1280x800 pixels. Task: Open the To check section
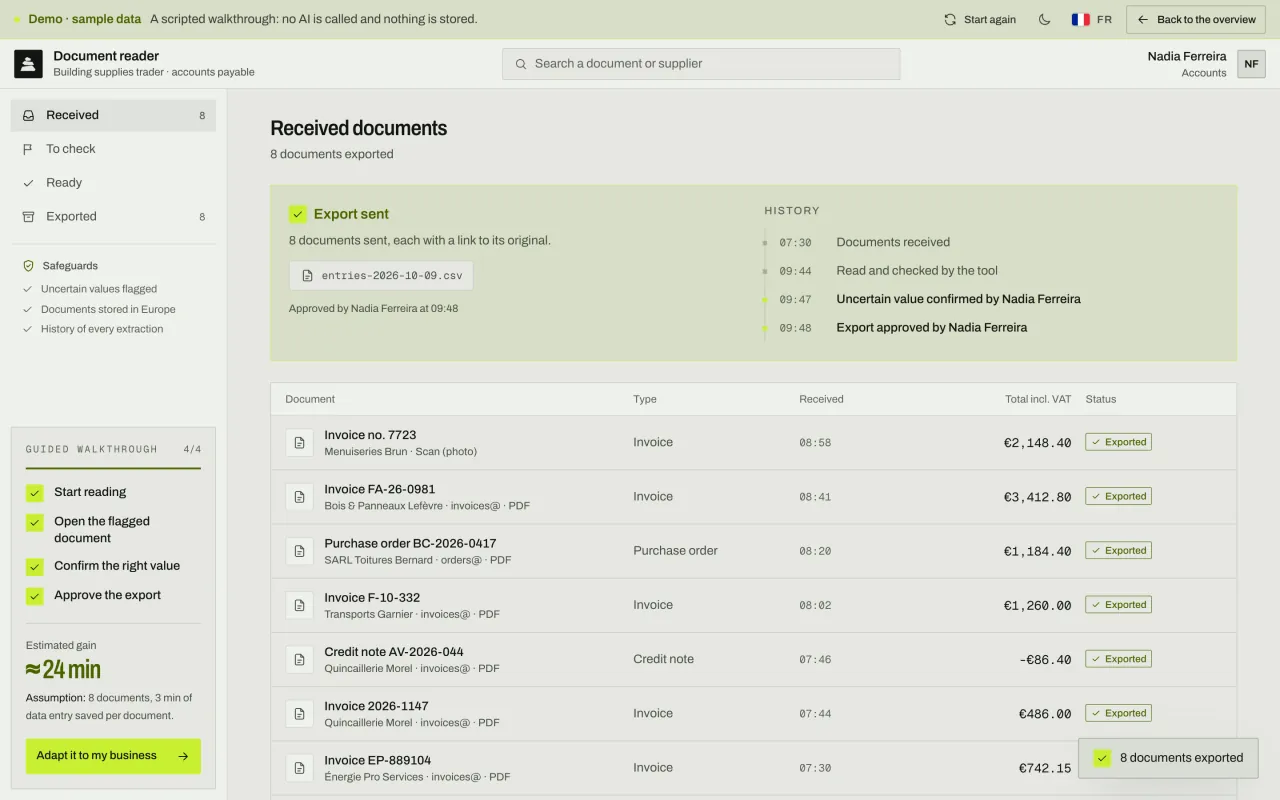pos(113,149)
